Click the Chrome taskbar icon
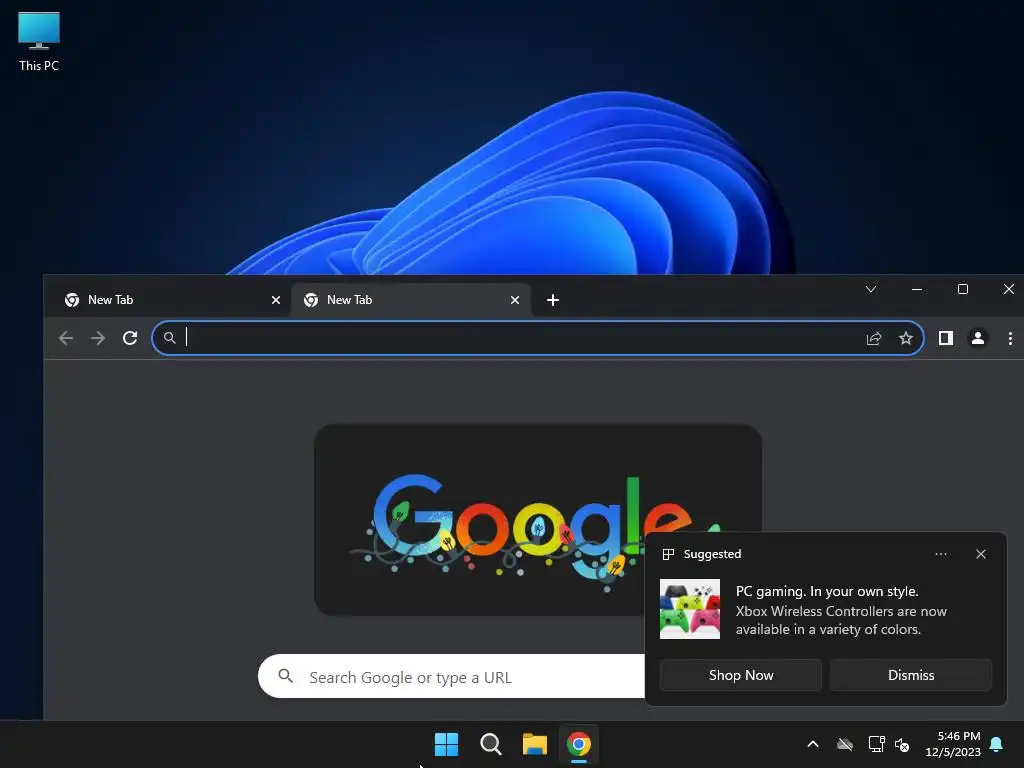This screenshot has height=768, width=1024. 579,744
